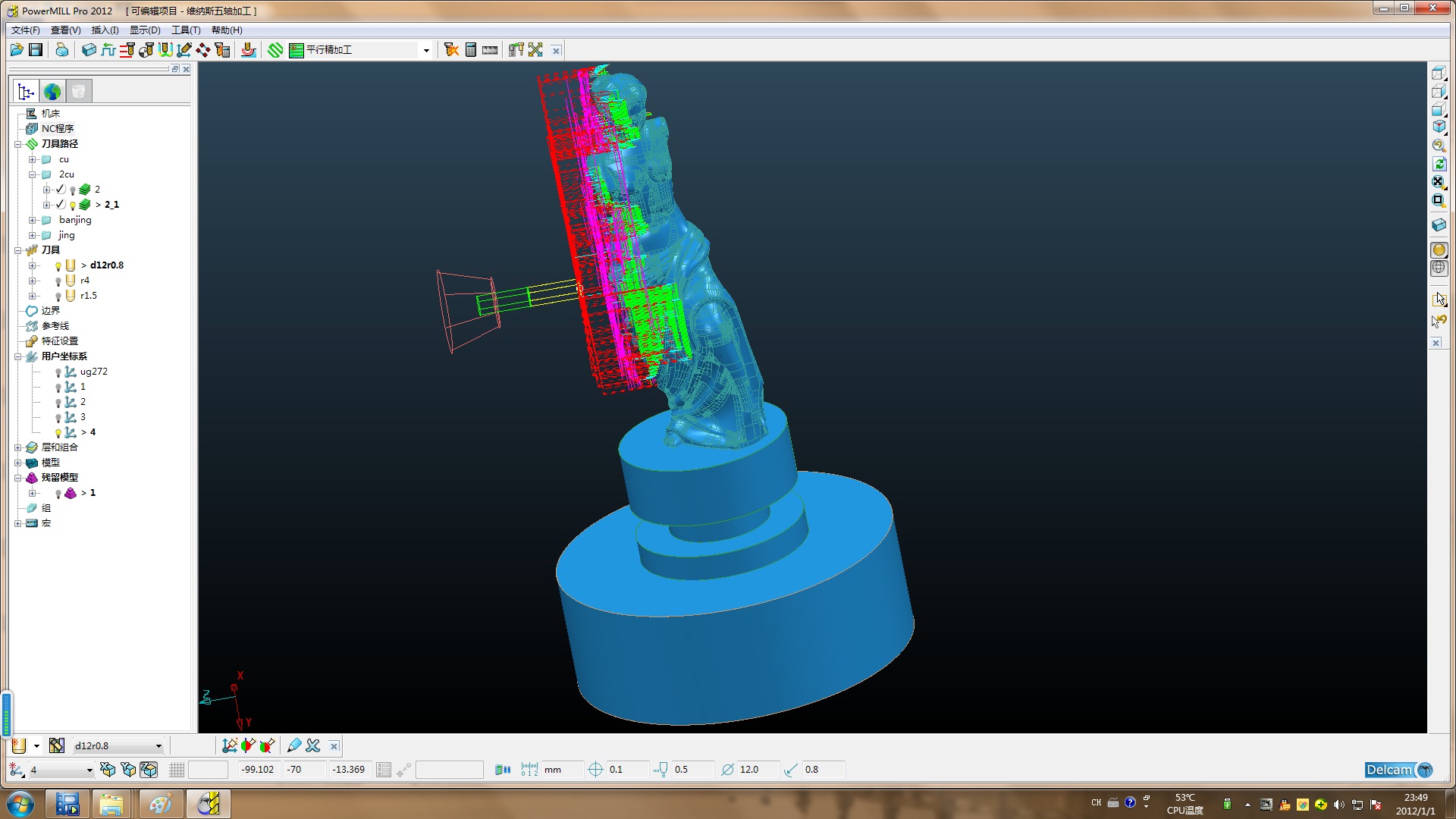Open the block definition icon
1456x819 pixels.
[89, 50]
